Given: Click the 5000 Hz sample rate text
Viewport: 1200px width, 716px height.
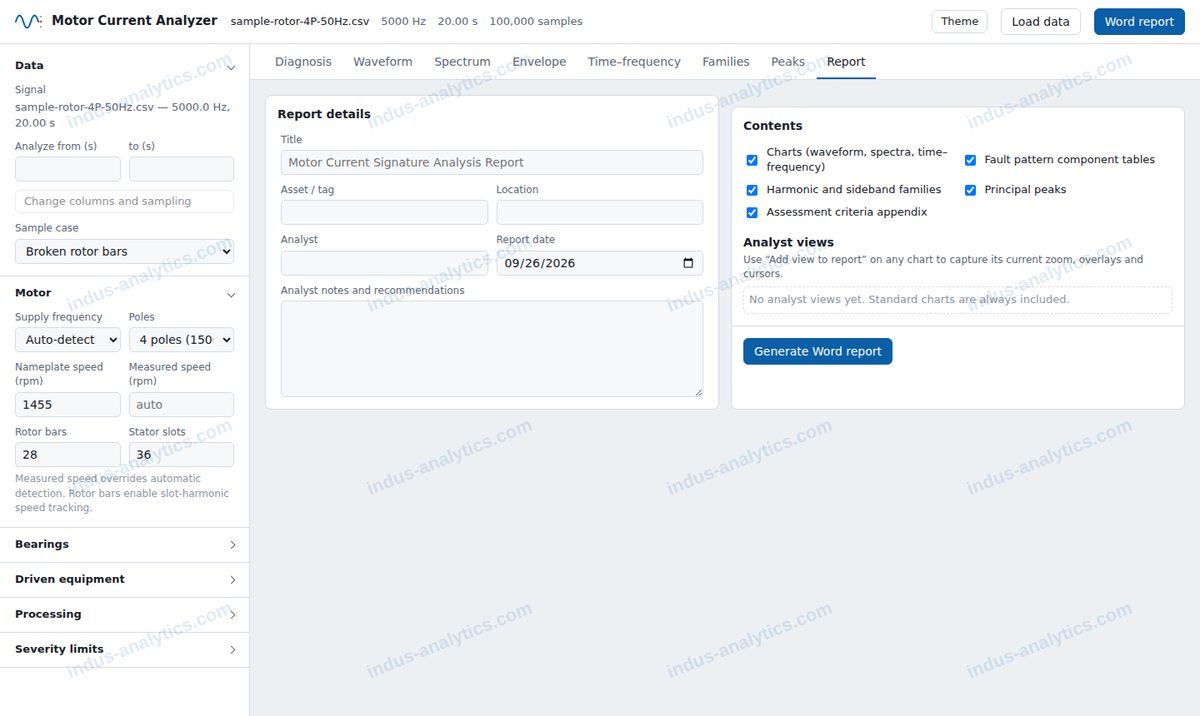Looking at the screenshot, I should click(403, 21).
